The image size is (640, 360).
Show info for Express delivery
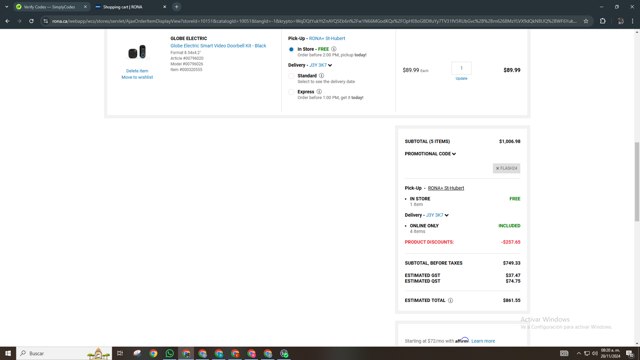(319, 92)
